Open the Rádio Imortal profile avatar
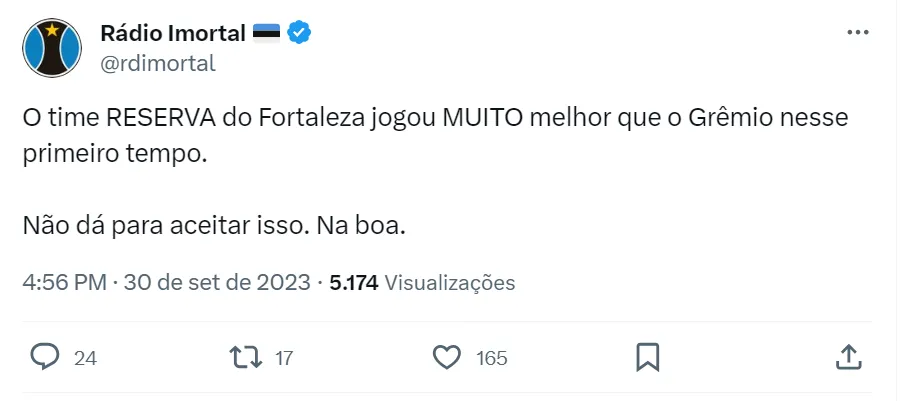Image resolution: width=916 pixels, height=401 pixels. pos(53,48)
